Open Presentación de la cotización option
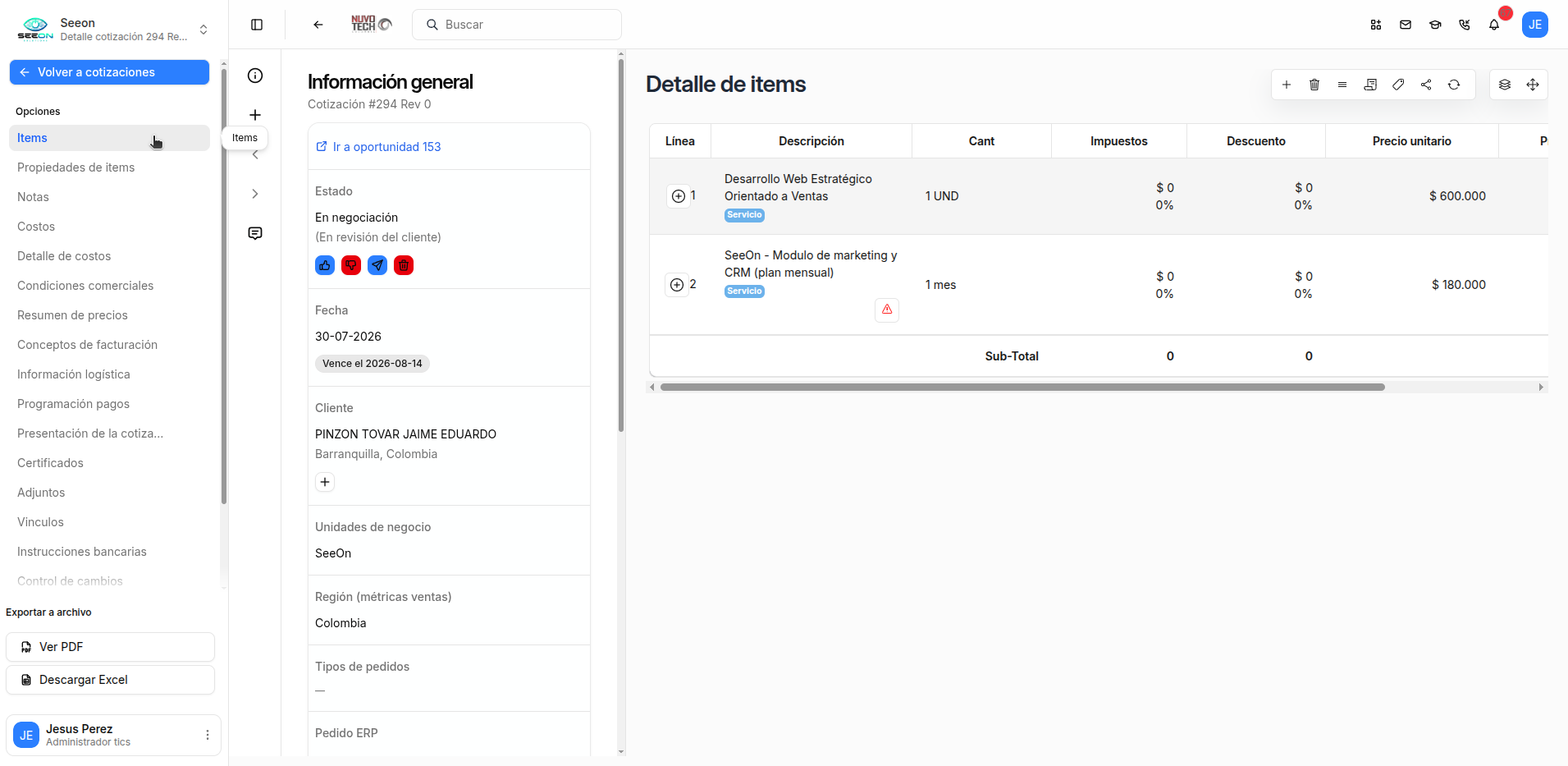1568x766 pixels. coord(109,433)
